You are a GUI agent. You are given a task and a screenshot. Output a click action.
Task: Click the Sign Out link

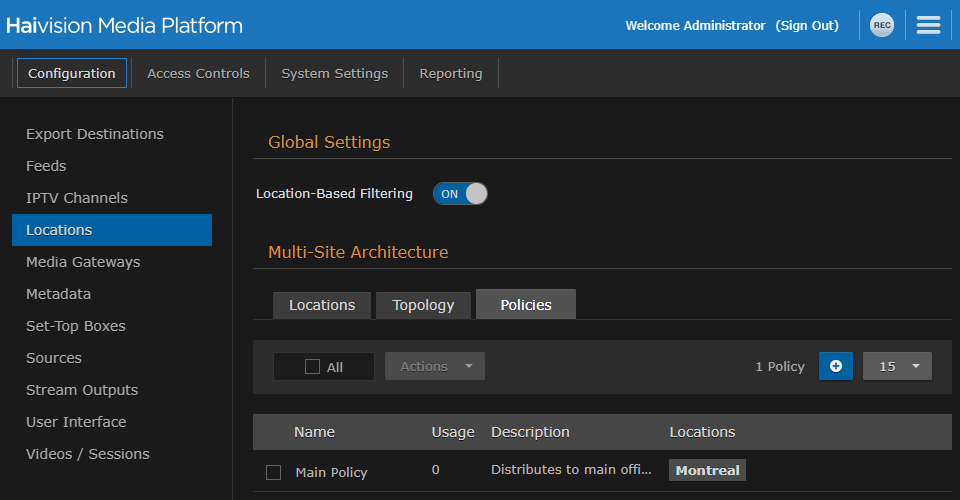coord(807,26)
